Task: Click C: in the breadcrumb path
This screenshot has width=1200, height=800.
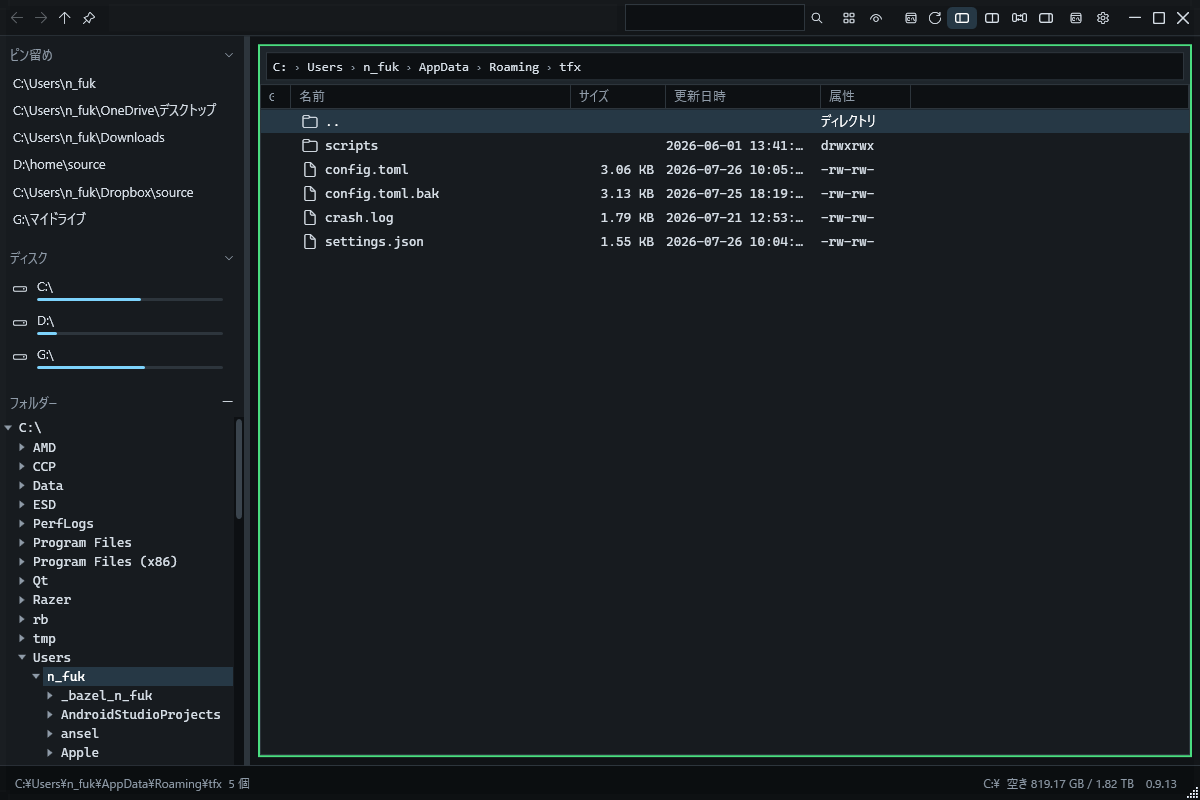Action: [x=280, y=67]
